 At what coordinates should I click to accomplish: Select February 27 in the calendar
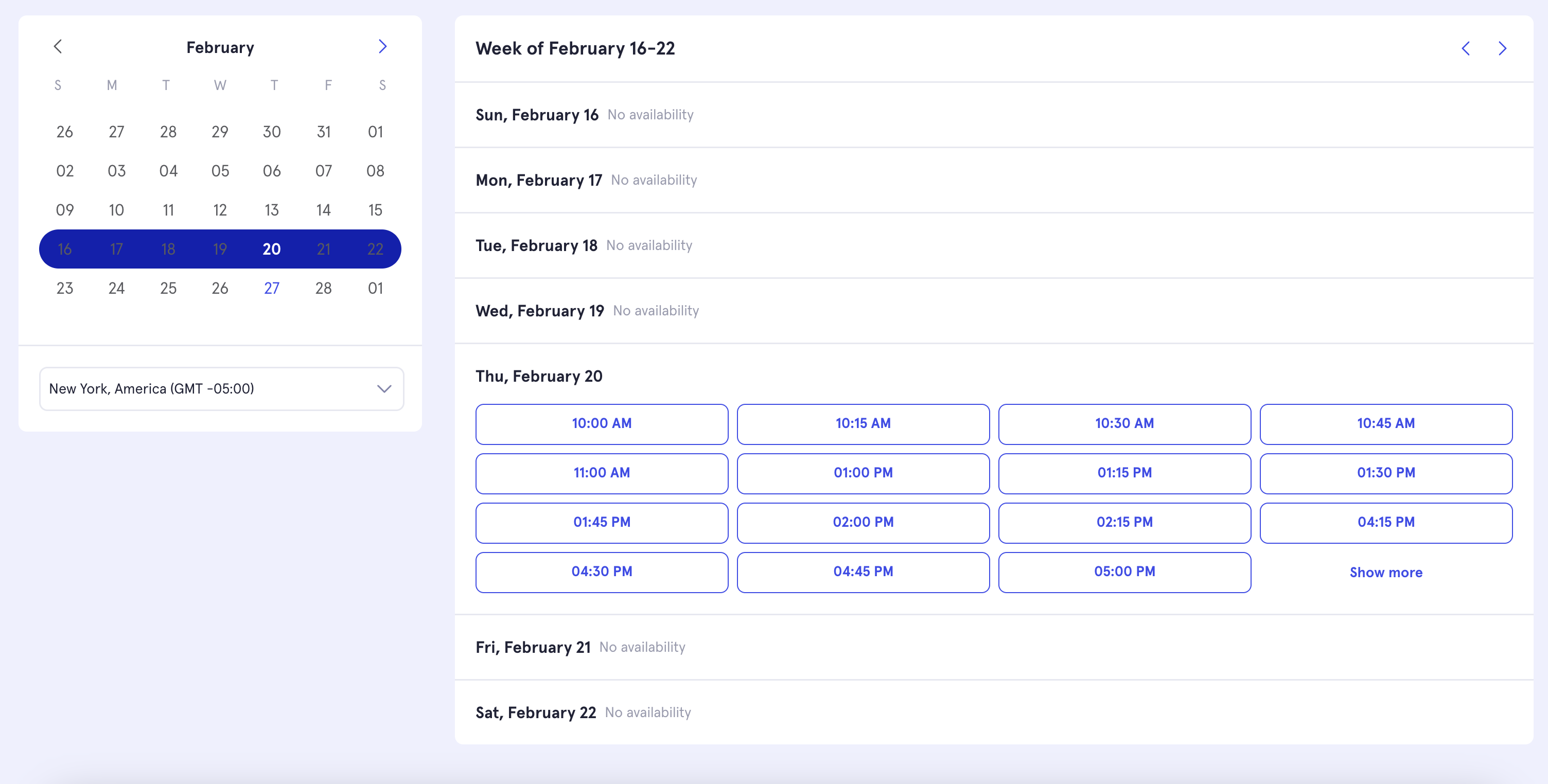pos(272,289)
